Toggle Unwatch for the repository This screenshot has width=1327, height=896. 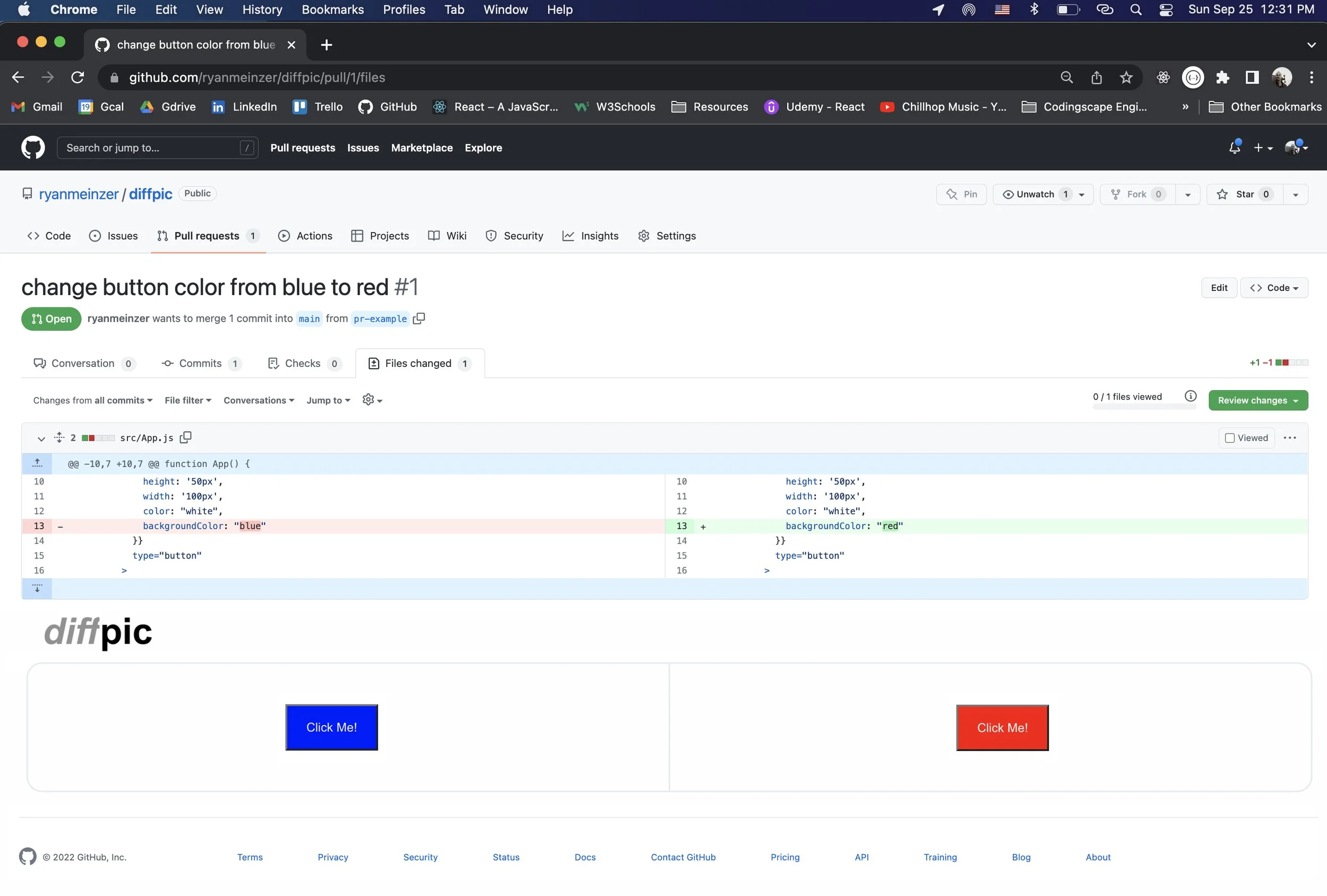1035,194
